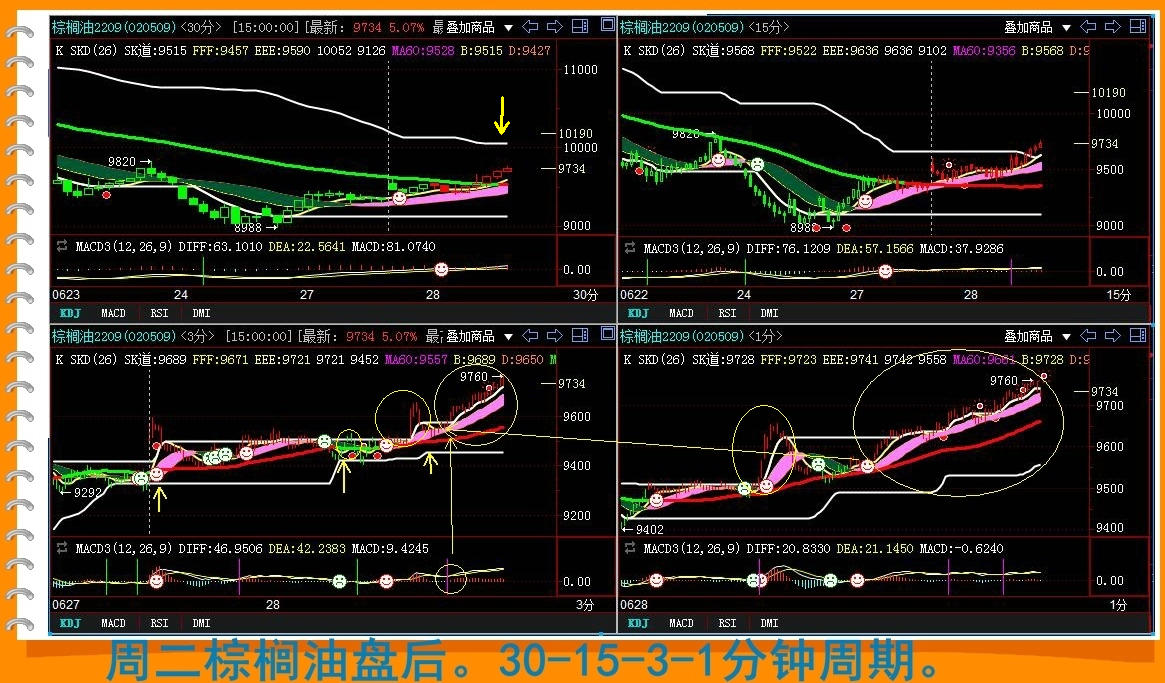Screen dimensions: 1165x683
Task: Click DIFF:46.9506 in 3分 MACD header
Action: [220, 549]
